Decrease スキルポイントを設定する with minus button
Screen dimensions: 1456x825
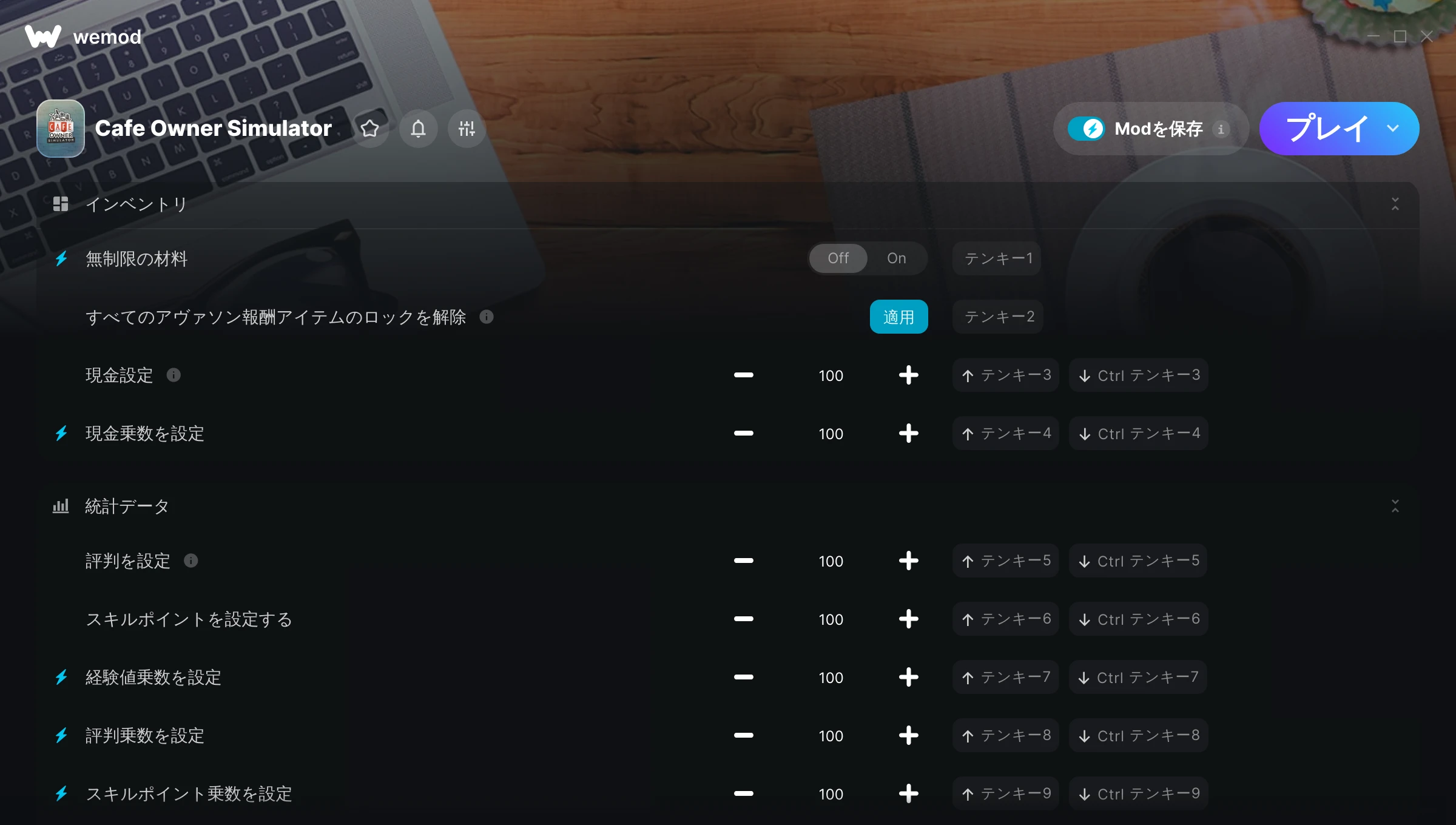coord(743,619)
